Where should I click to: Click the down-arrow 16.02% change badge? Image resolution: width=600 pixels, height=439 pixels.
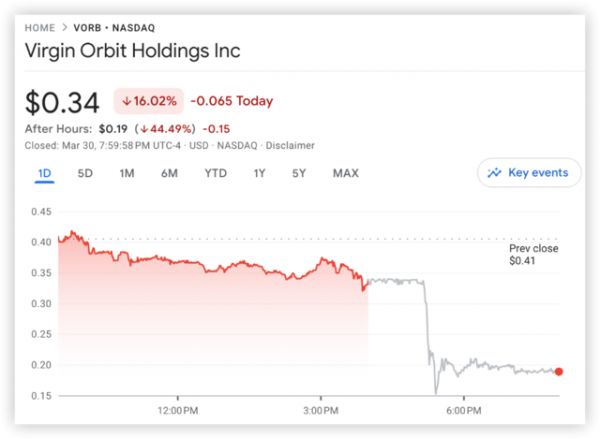(149, 101)
